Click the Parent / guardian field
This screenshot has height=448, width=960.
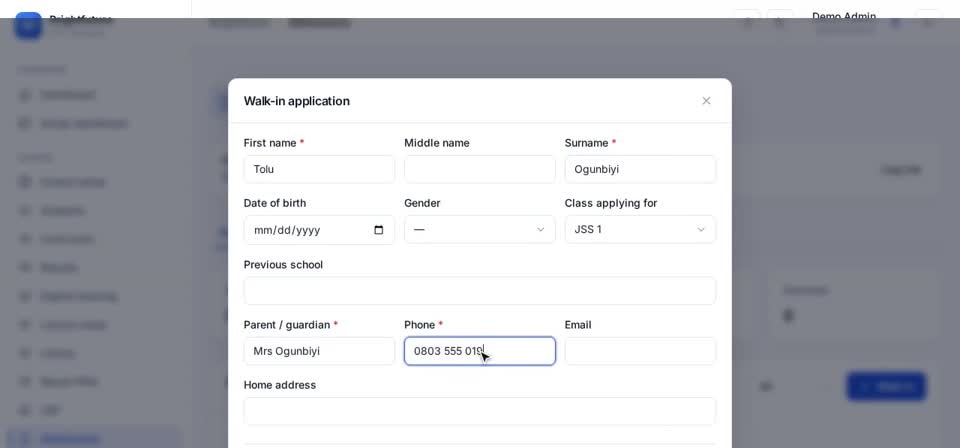coord(319,351)
